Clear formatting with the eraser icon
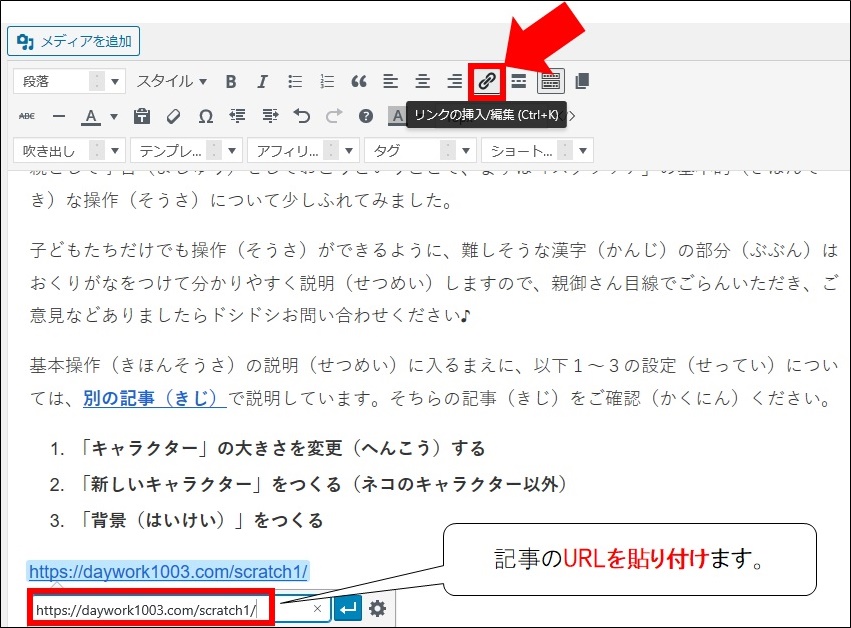 (x=173, y=116)
